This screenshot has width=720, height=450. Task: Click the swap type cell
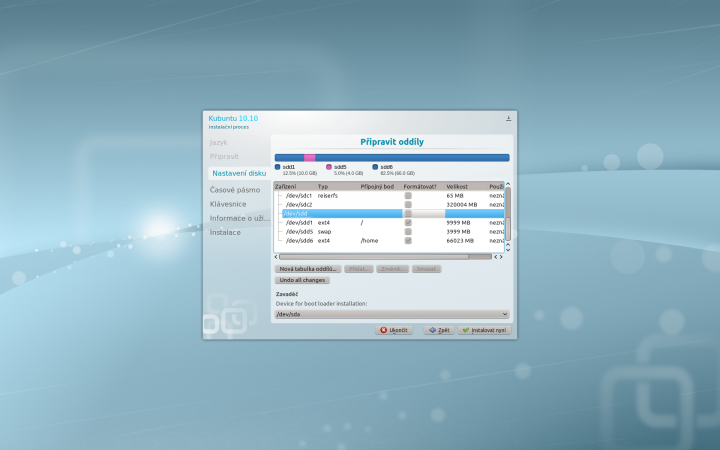coord(324,231)
